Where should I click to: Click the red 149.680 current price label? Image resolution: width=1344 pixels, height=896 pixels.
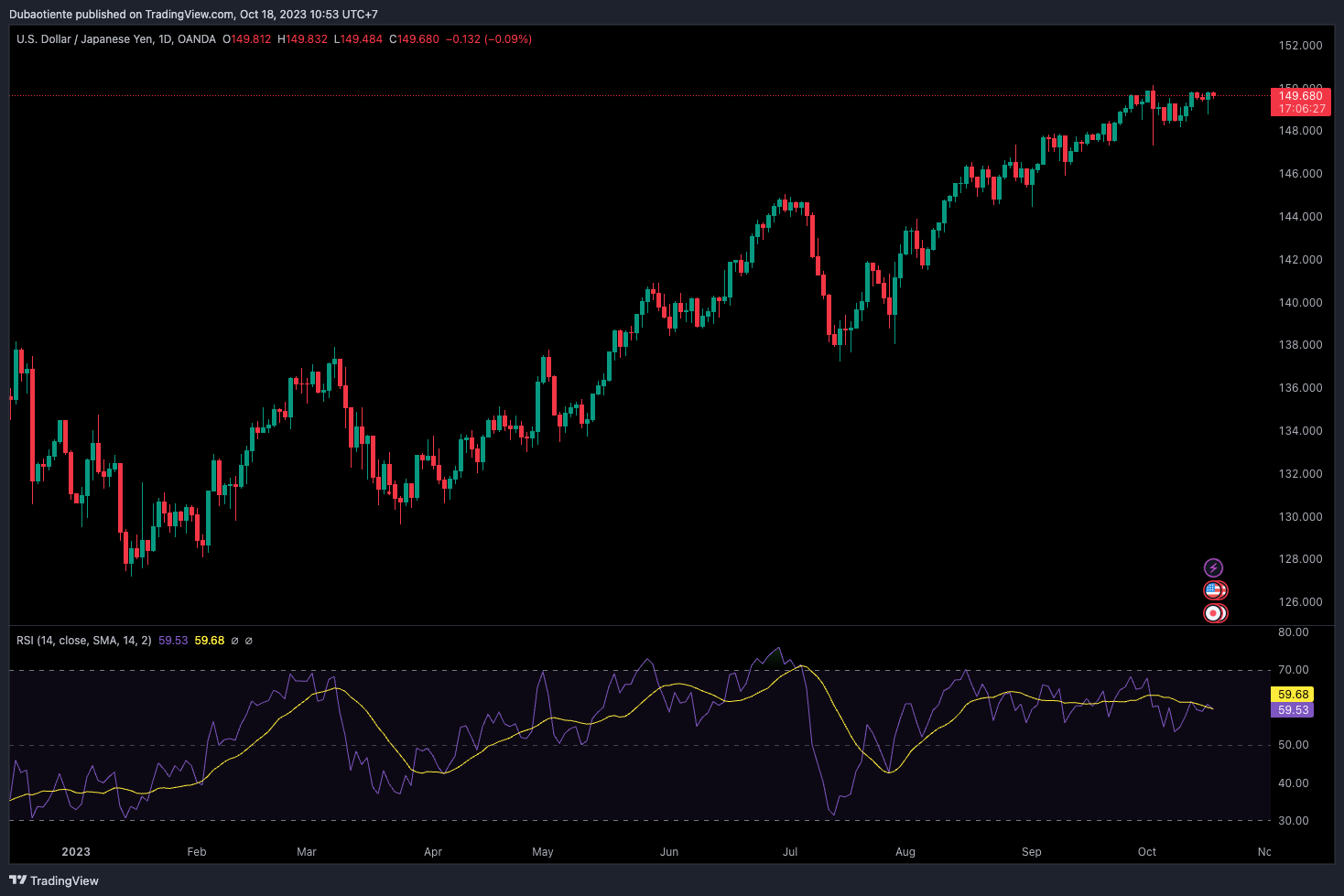pos(1301,95)
